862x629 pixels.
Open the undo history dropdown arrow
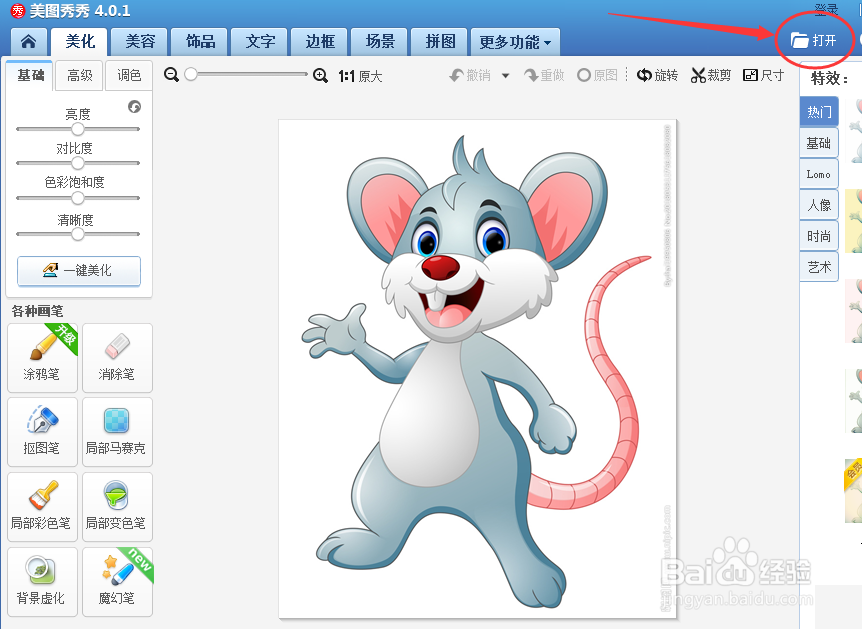pos(505,76)
